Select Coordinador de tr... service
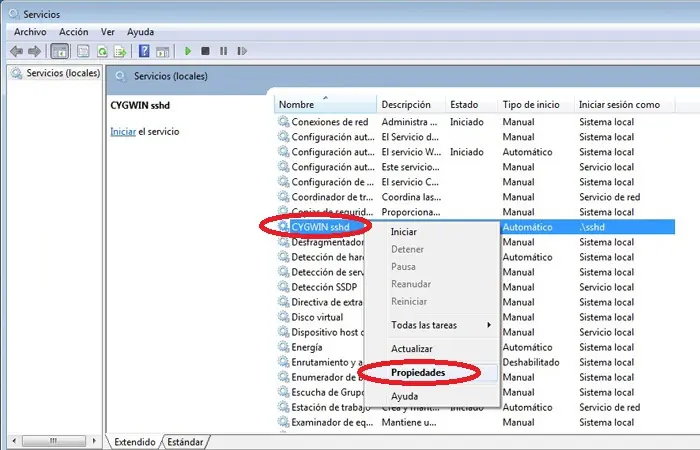 click(332, 197)
